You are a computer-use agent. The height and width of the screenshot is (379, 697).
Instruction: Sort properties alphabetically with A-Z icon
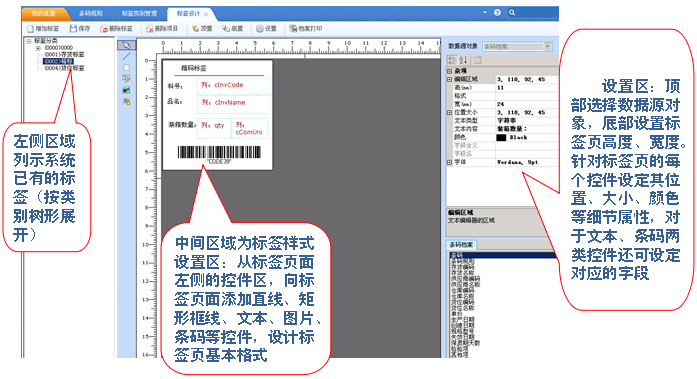click(464, 60)
